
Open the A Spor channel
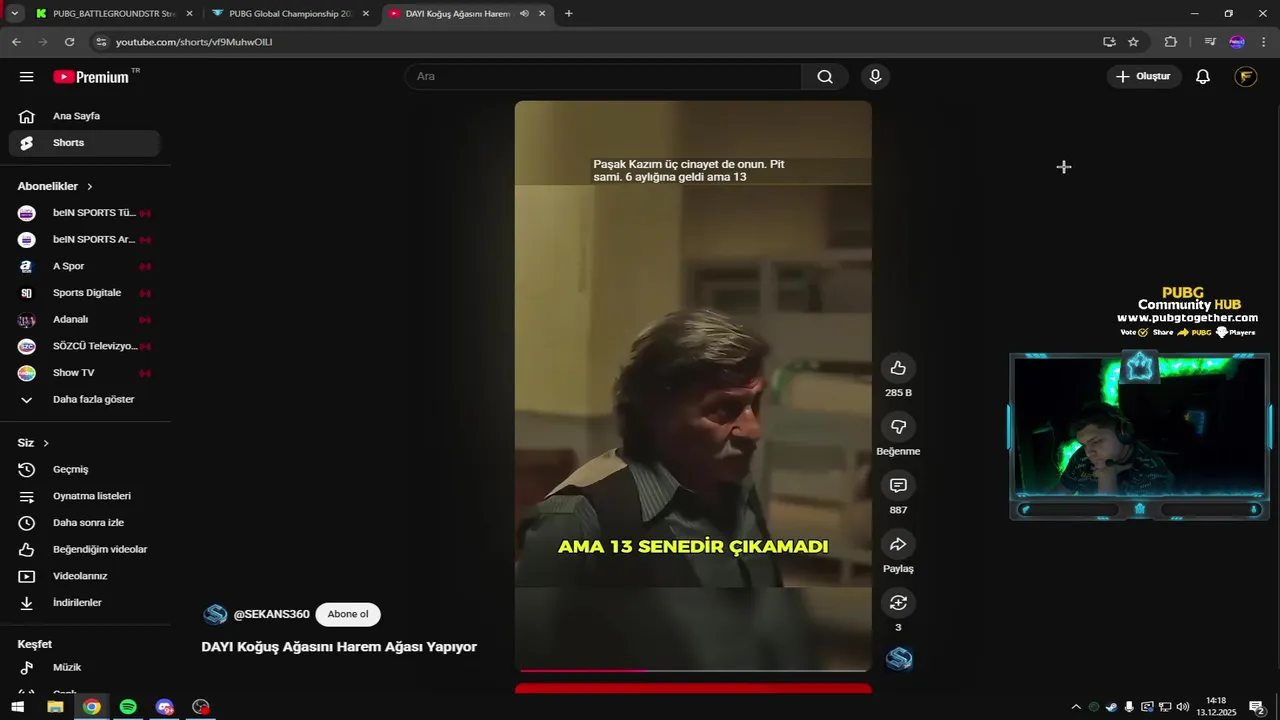coord(84,266)
